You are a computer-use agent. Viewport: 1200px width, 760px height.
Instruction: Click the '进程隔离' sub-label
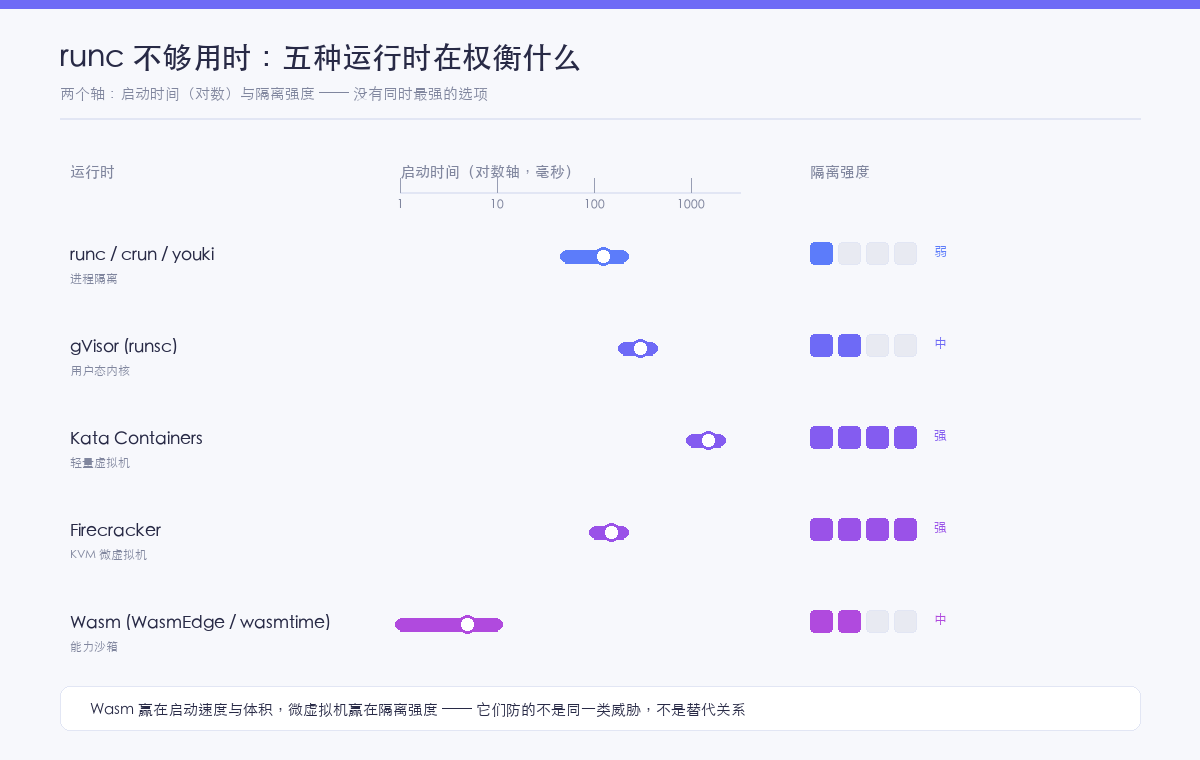tap(94, 279)
